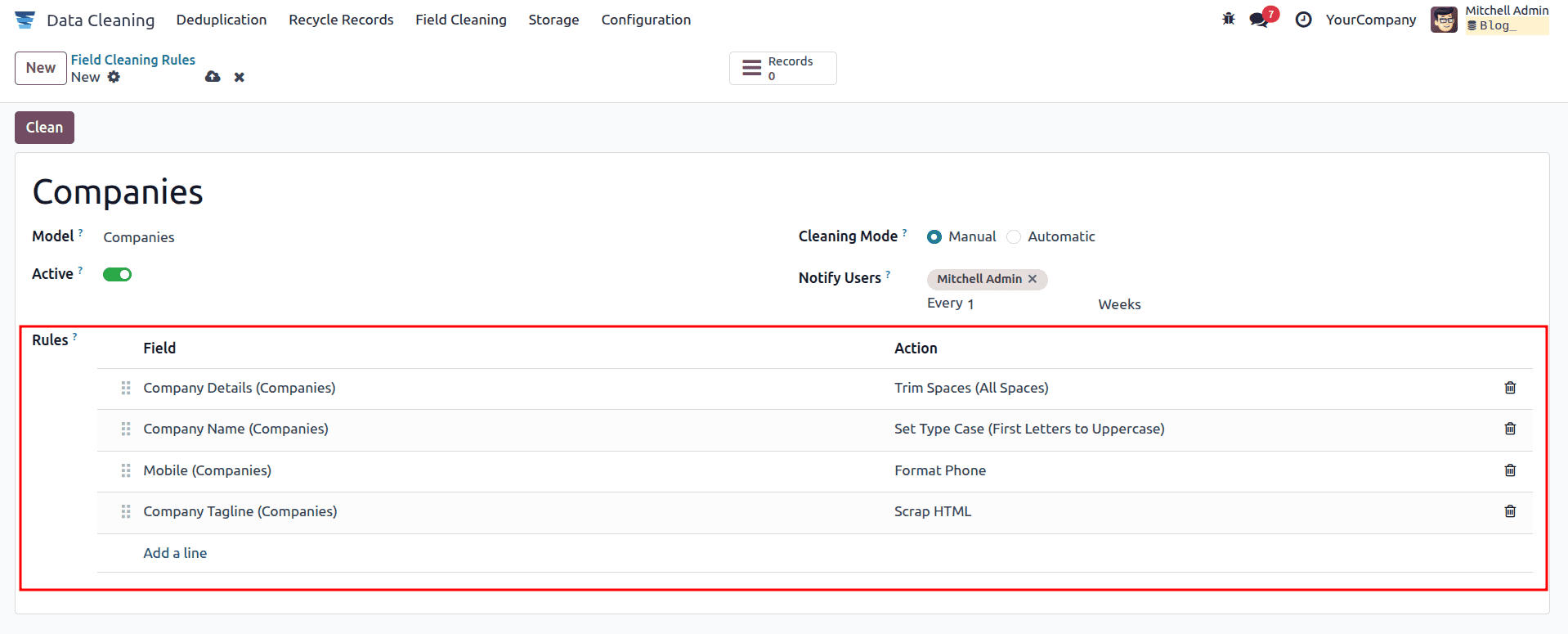This screenshot has width=1568, height=634.
Task: Open the activities clock icon
Action: click(x=1303, y=20)
